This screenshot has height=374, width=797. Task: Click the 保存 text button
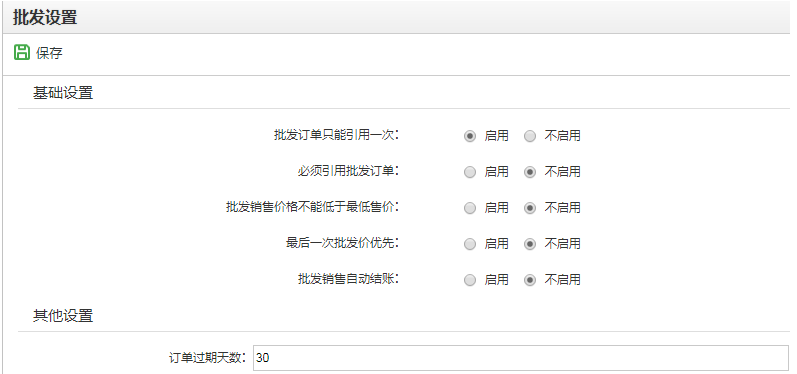click(x=49, y=53)
